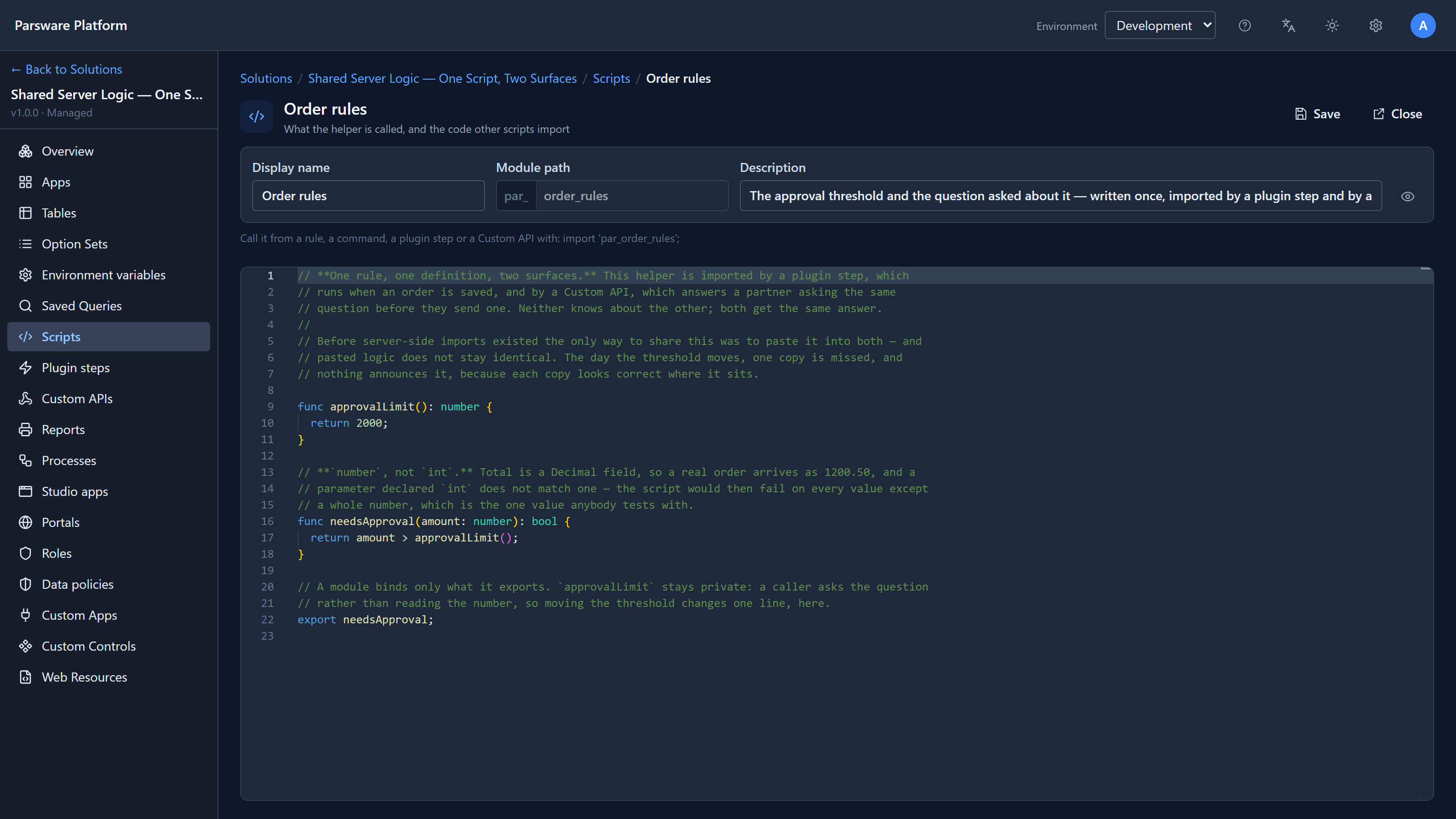Toggle description preview eye icon
This screenshot has width=1456, height=819.
pyautogui.click(x=1407, y=196)
